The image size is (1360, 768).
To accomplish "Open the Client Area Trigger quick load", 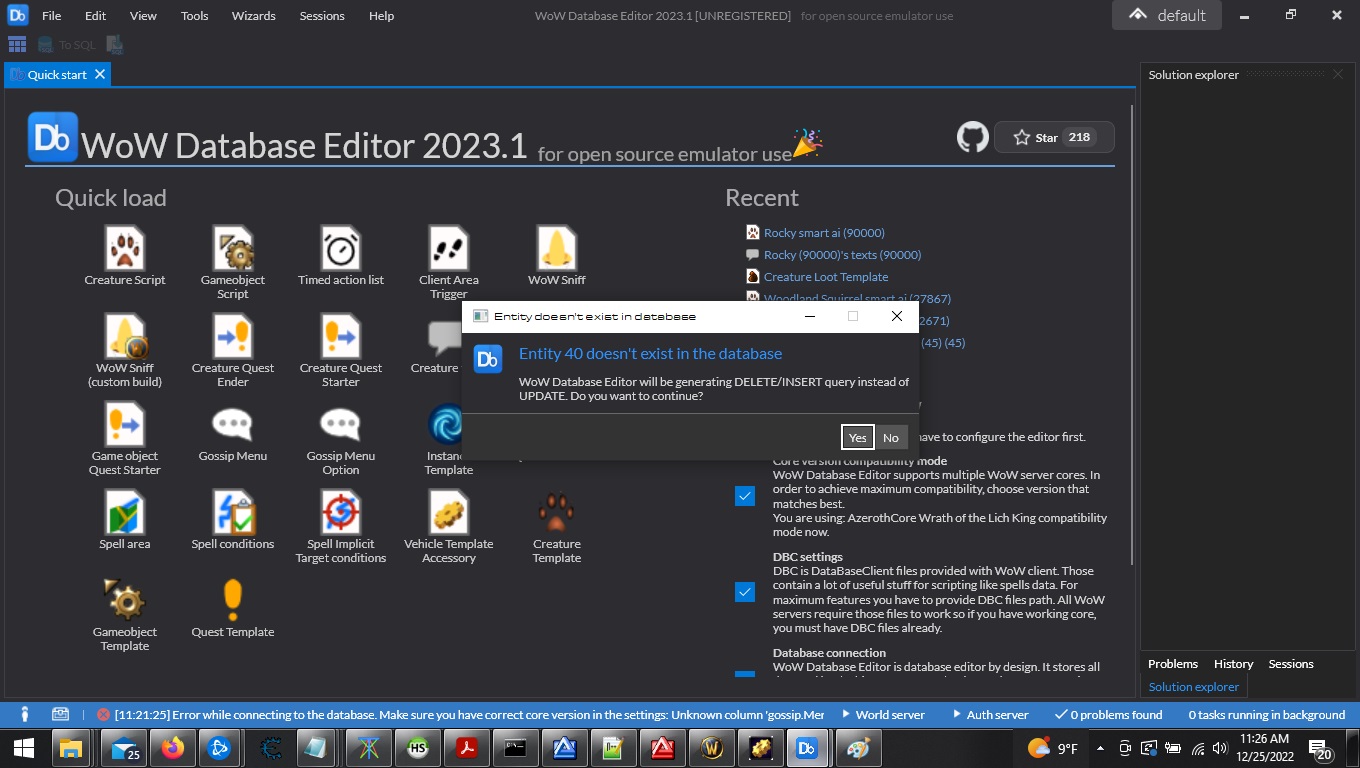I will coord(449,263).
